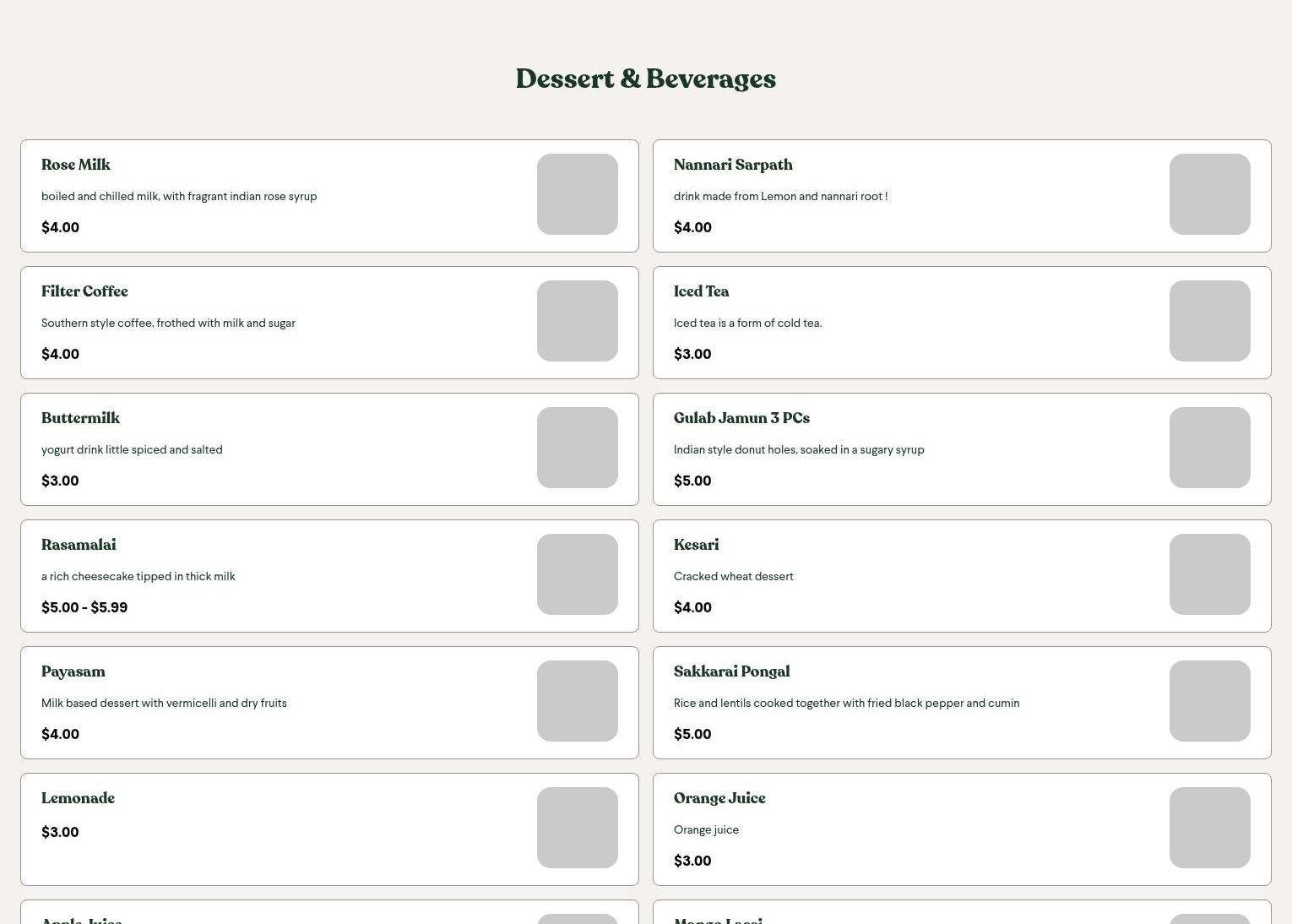Click the Sakkarai Pongal thumbnail image
This screenshot has width=1292, height=924.
(x=1209, y=701)
